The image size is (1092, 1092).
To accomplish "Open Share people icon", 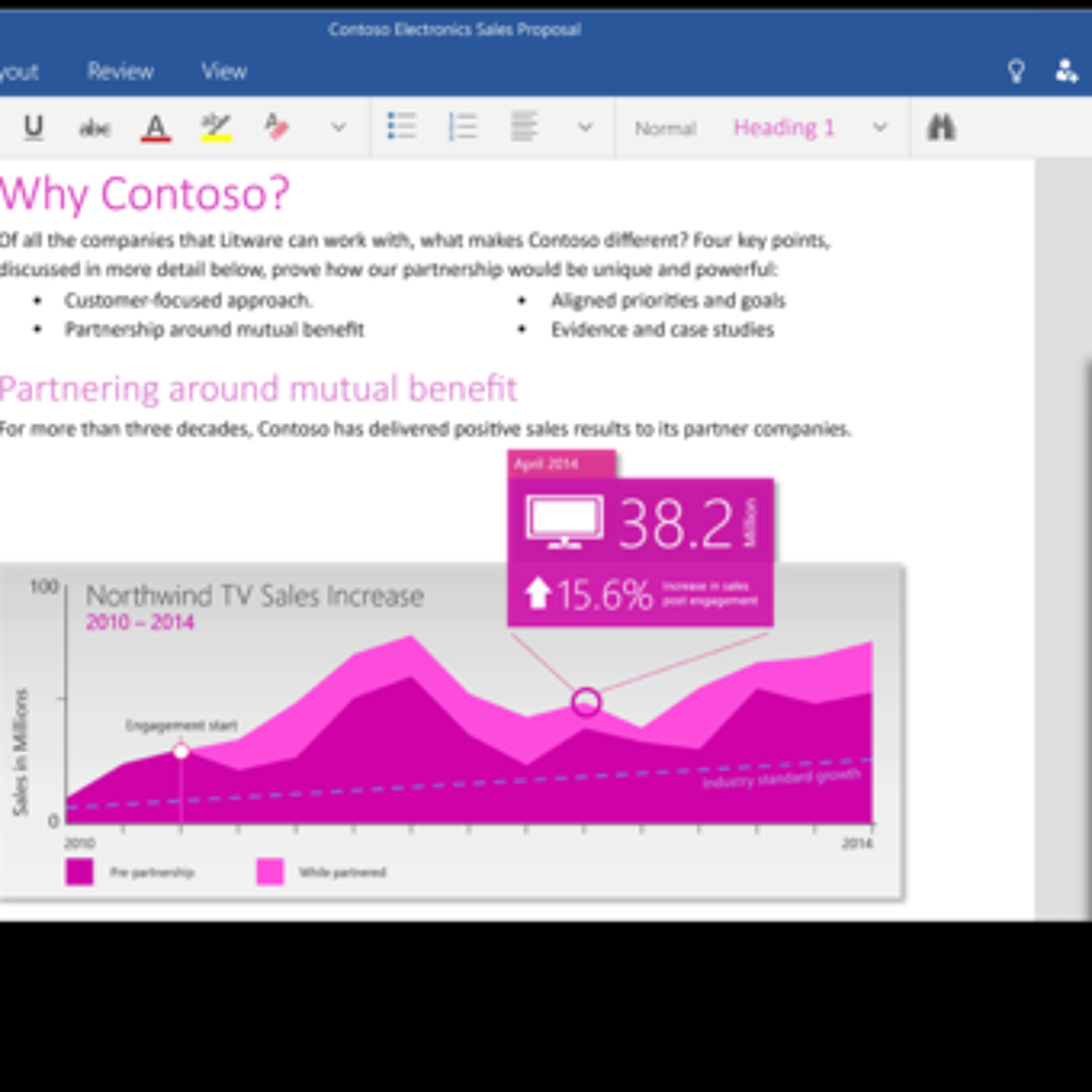I will click(x=1067, y=72).
